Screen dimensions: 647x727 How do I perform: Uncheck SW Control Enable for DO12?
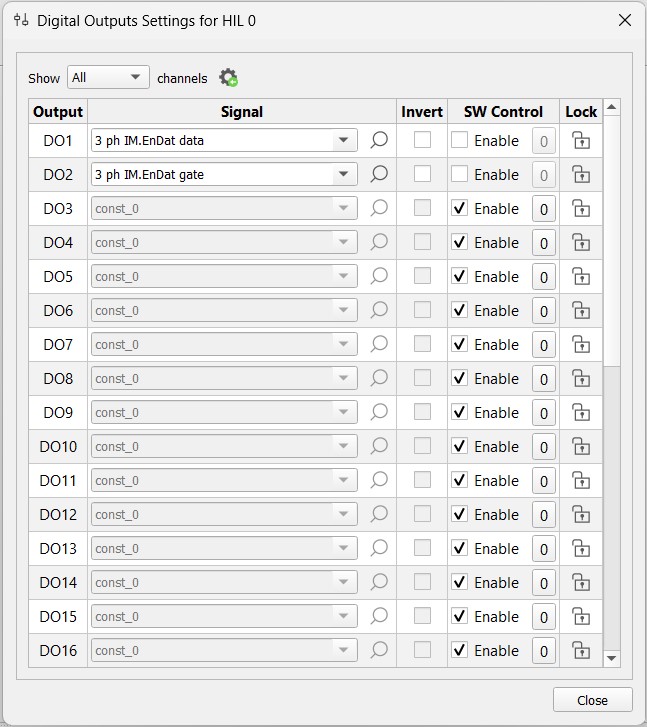pyautogui.click(x=460, y=515)
